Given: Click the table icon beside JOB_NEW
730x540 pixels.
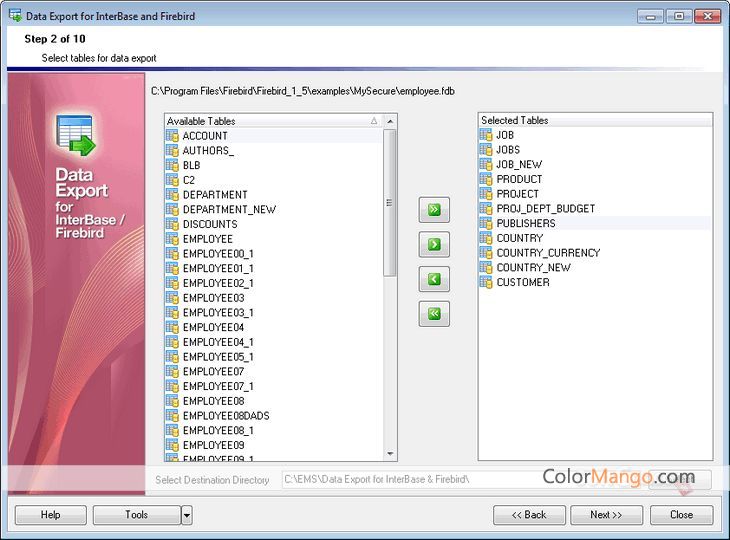Looking at the screenshot, I should [x=486, y=164].
